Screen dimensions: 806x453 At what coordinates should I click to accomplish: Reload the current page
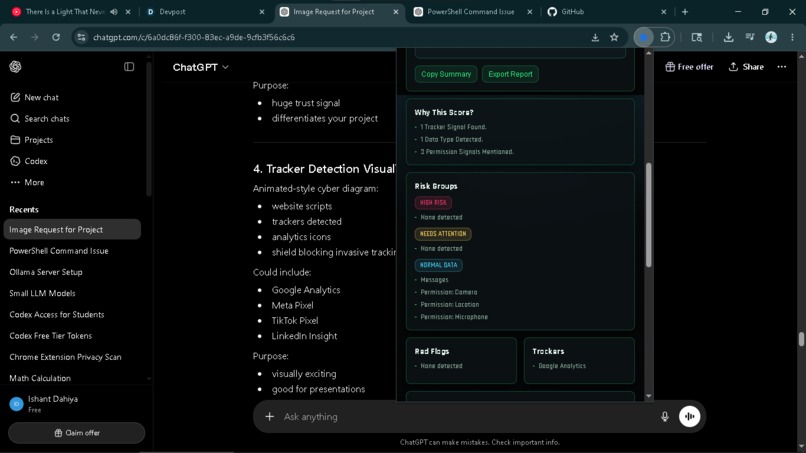click(56, 37)
